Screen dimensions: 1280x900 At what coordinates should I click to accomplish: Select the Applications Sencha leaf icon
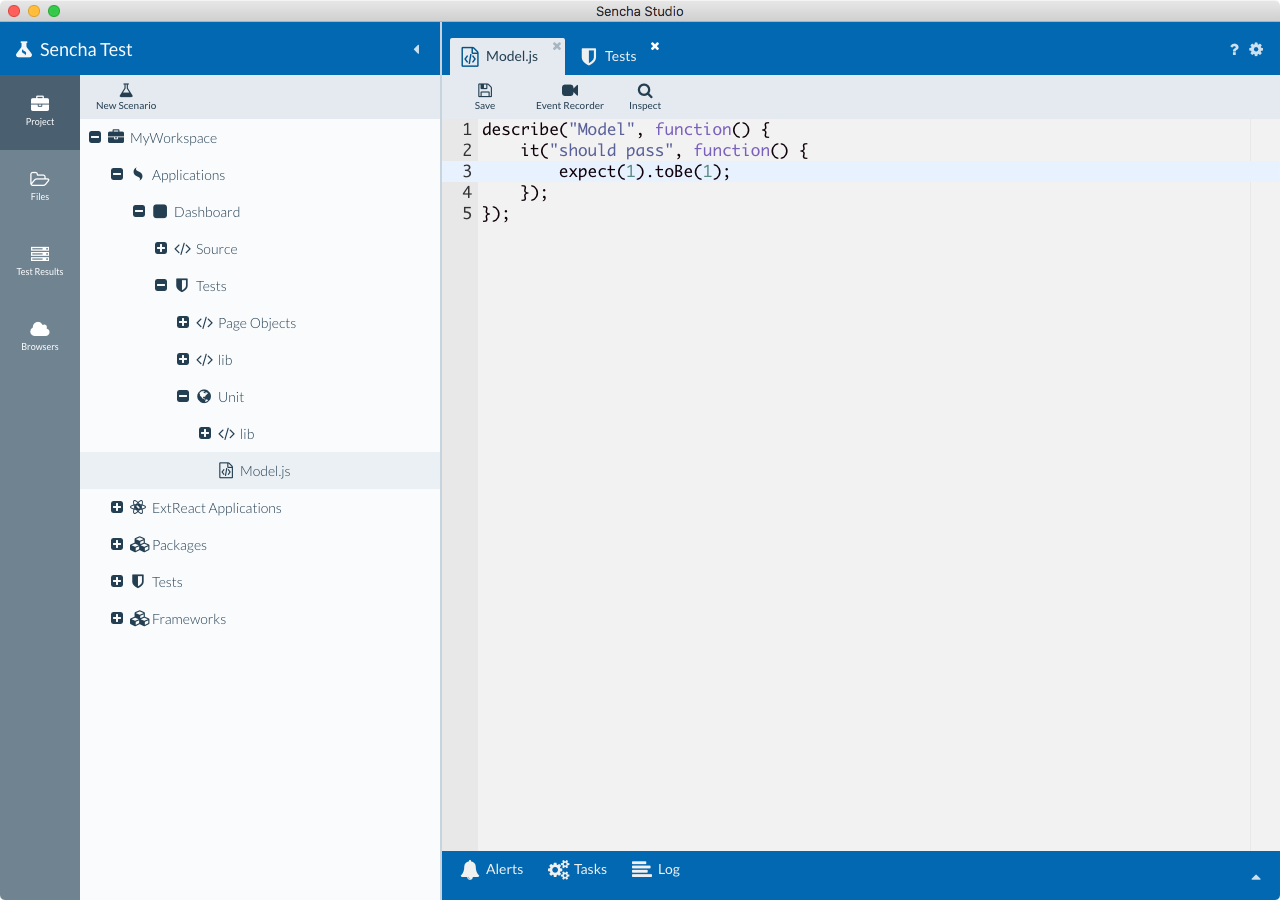[138, 175]
